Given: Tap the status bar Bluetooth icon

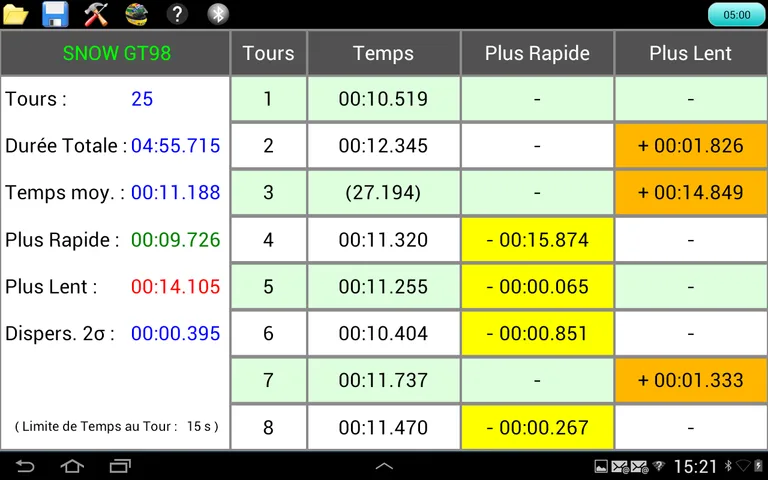Looking at the screenshot, I should (728, 466).
